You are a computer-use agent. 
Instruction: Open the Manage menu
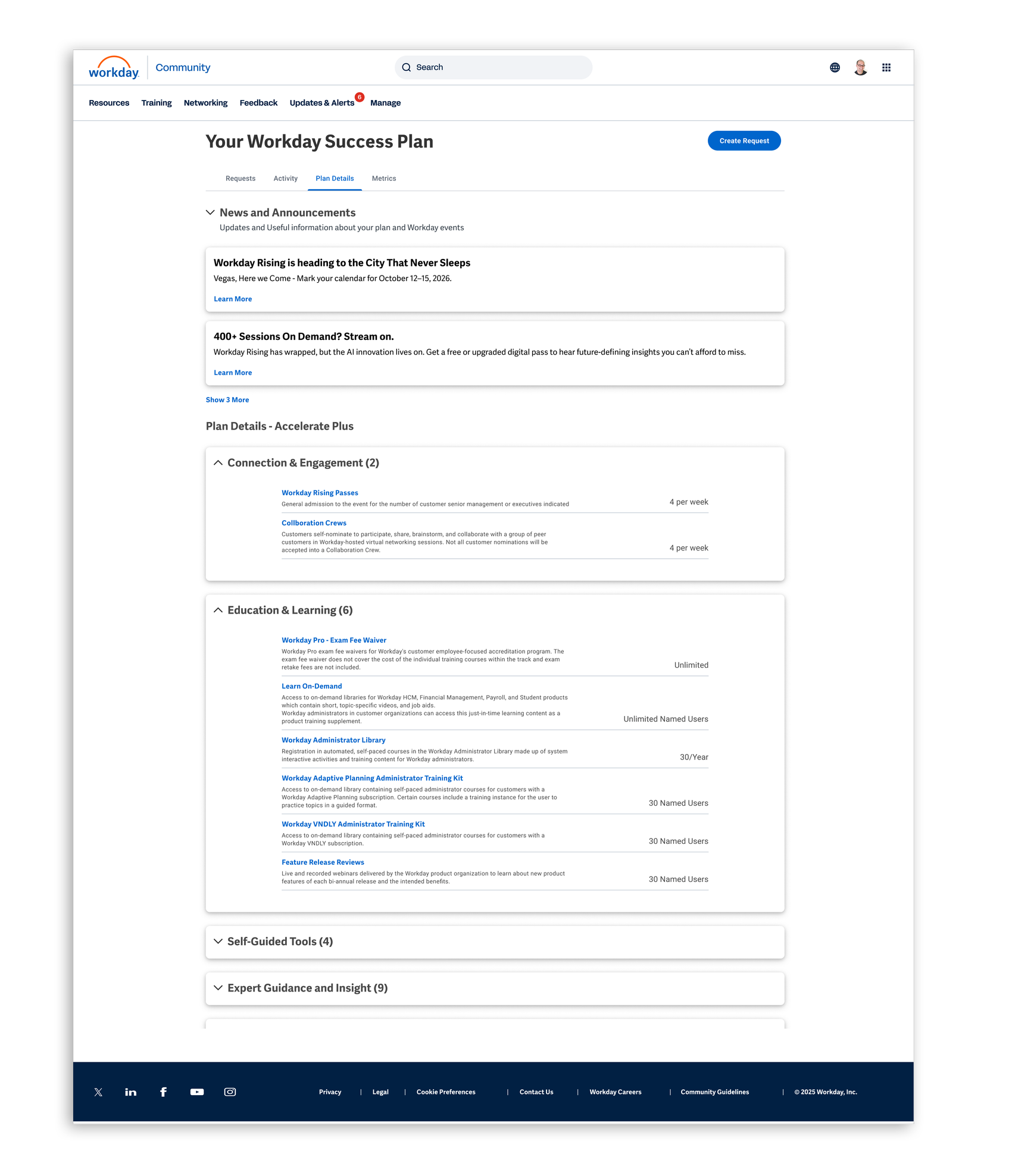pos(385,103)
